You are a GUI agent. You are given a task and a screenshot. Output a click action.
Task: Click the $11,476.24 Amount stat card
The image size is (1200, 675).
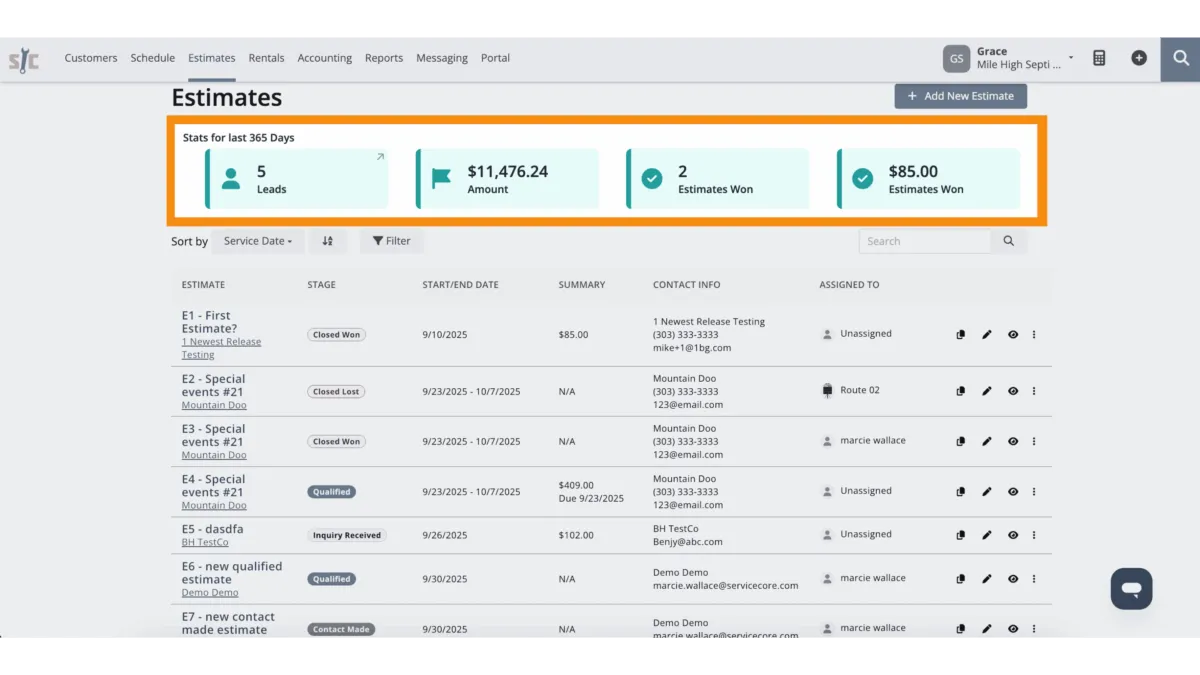click(507, 179)
